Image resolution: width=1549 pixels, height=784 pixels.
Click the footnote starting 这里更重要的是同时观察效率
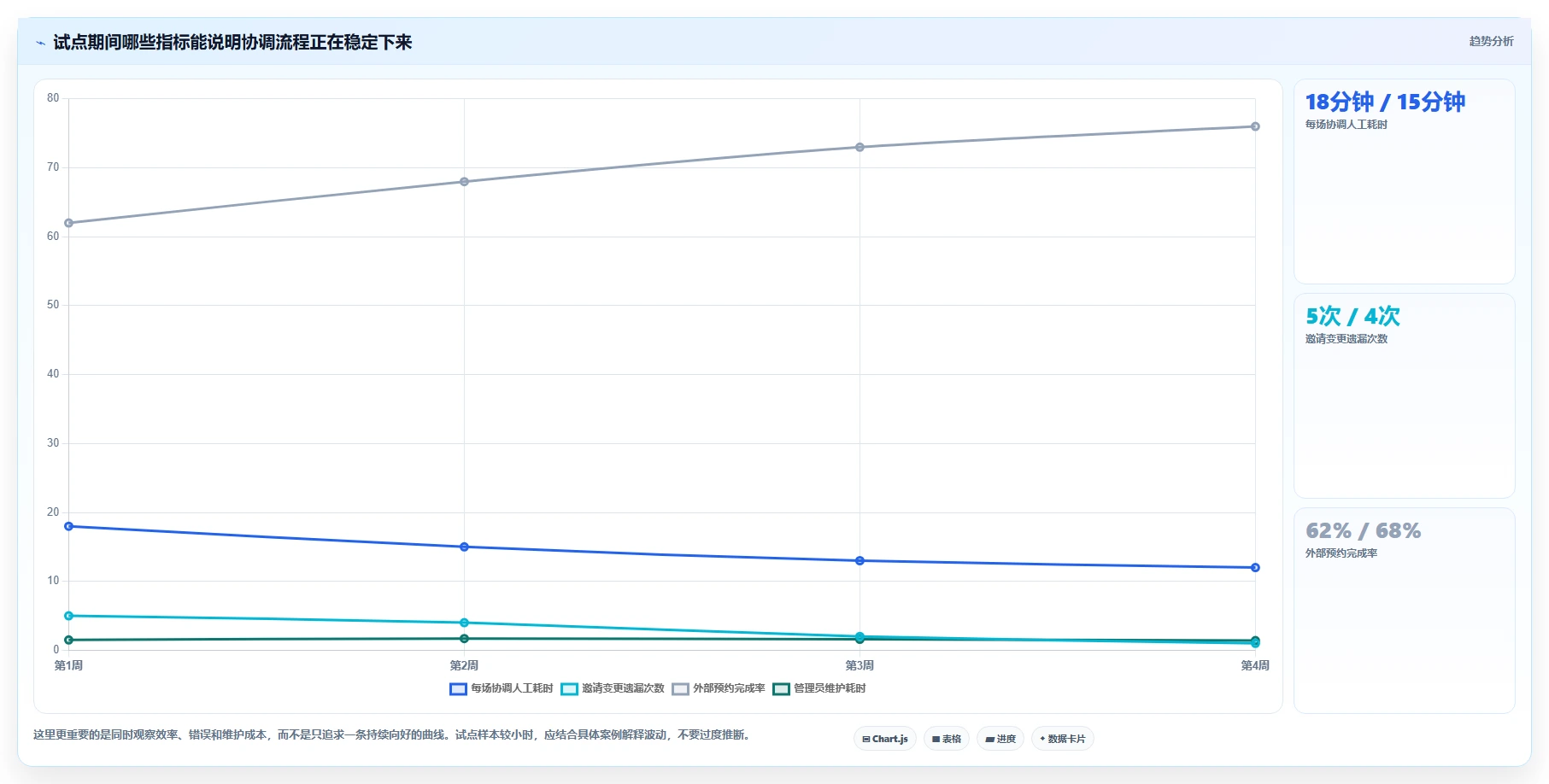(x=393, y=734)
